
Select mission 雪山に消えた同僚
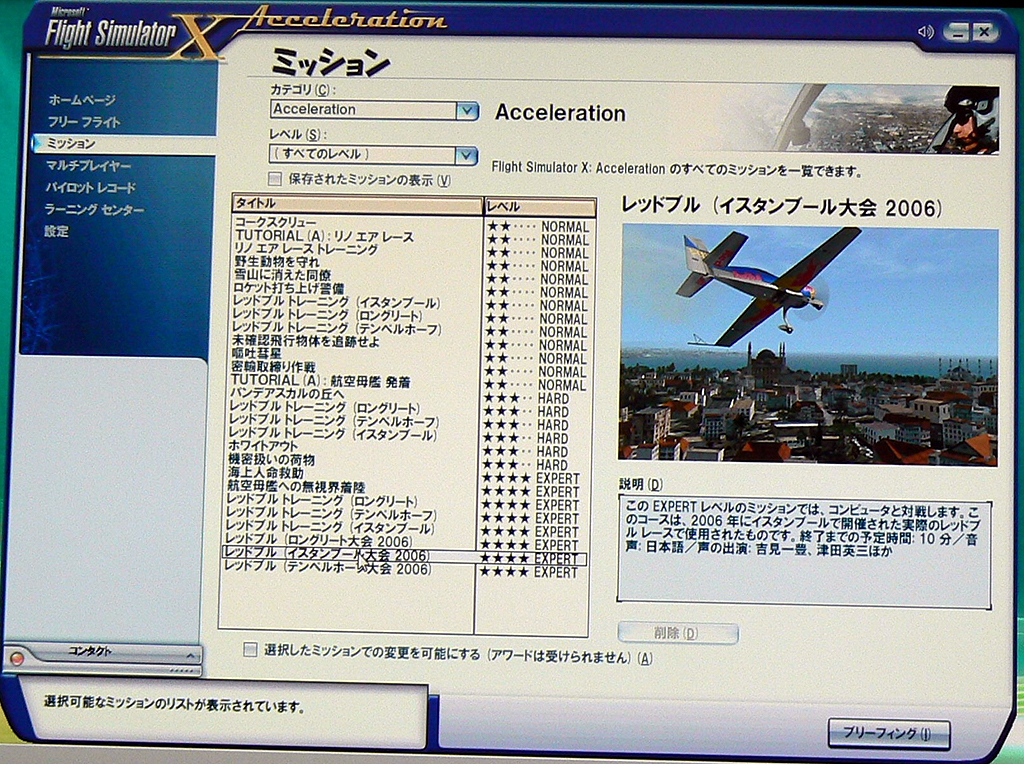pos(282,276)
